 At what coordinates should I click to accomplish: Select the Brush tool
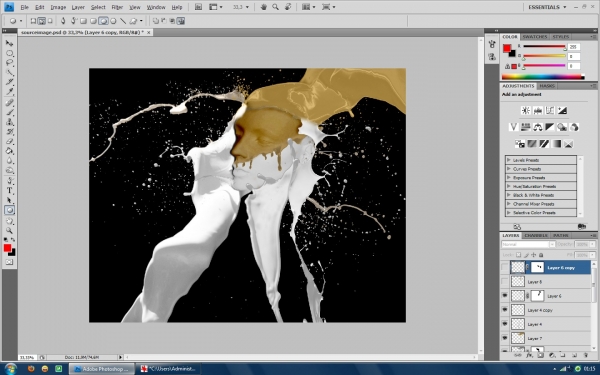coord(9,112)
